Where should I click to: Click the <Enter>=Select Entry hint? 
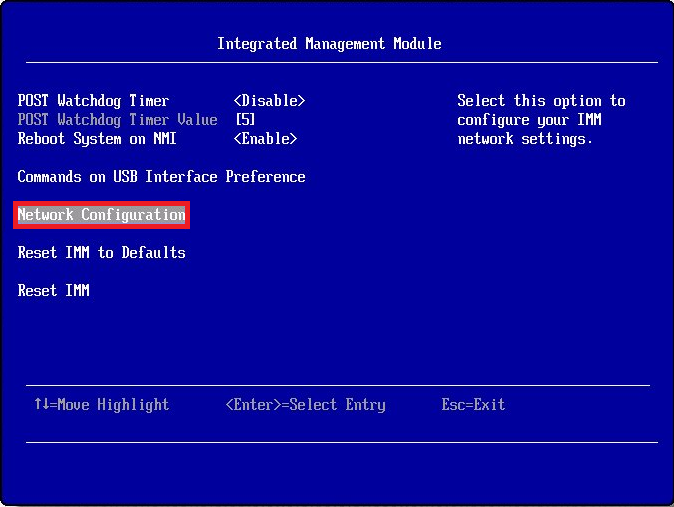[306, 405]
